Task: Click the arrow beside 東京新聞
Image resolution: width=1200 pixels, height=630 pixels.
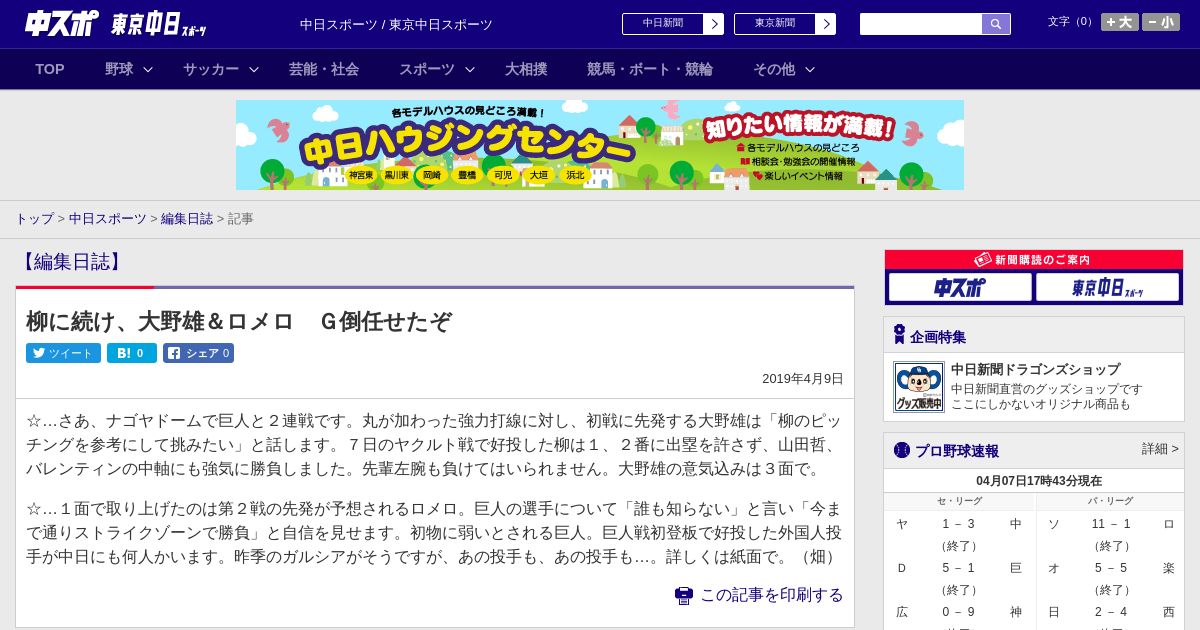Action: tap(826, 24)
